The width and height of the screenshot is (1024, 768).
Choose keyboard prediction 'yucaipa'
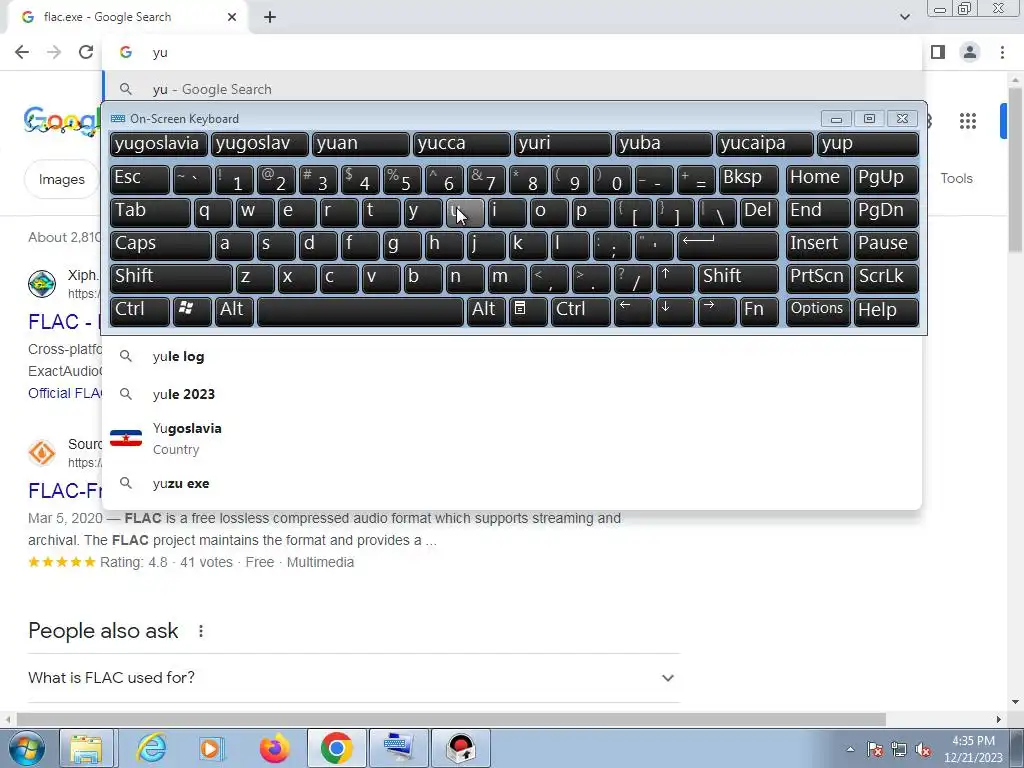point(764,144)
